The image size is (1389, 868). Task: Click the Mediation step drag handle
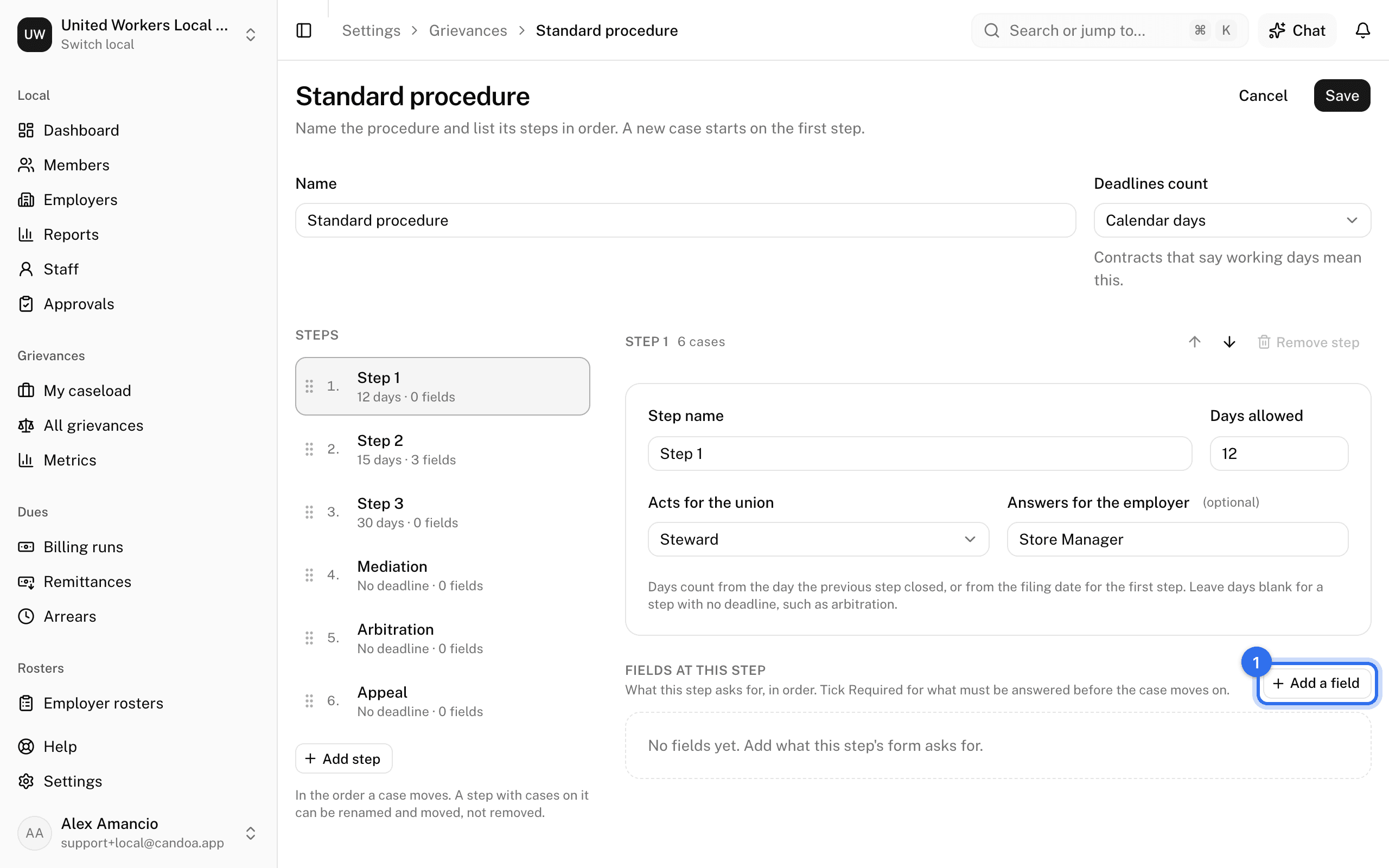[309, 575]
